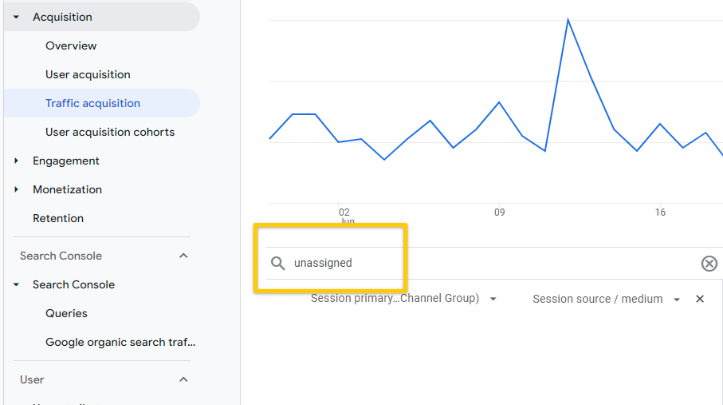Image resolution: width=723 pixels, height=405 pixels.
Task: Expand the Monetization section arrow
Action: pyautogui.click(x=16, y=190)
